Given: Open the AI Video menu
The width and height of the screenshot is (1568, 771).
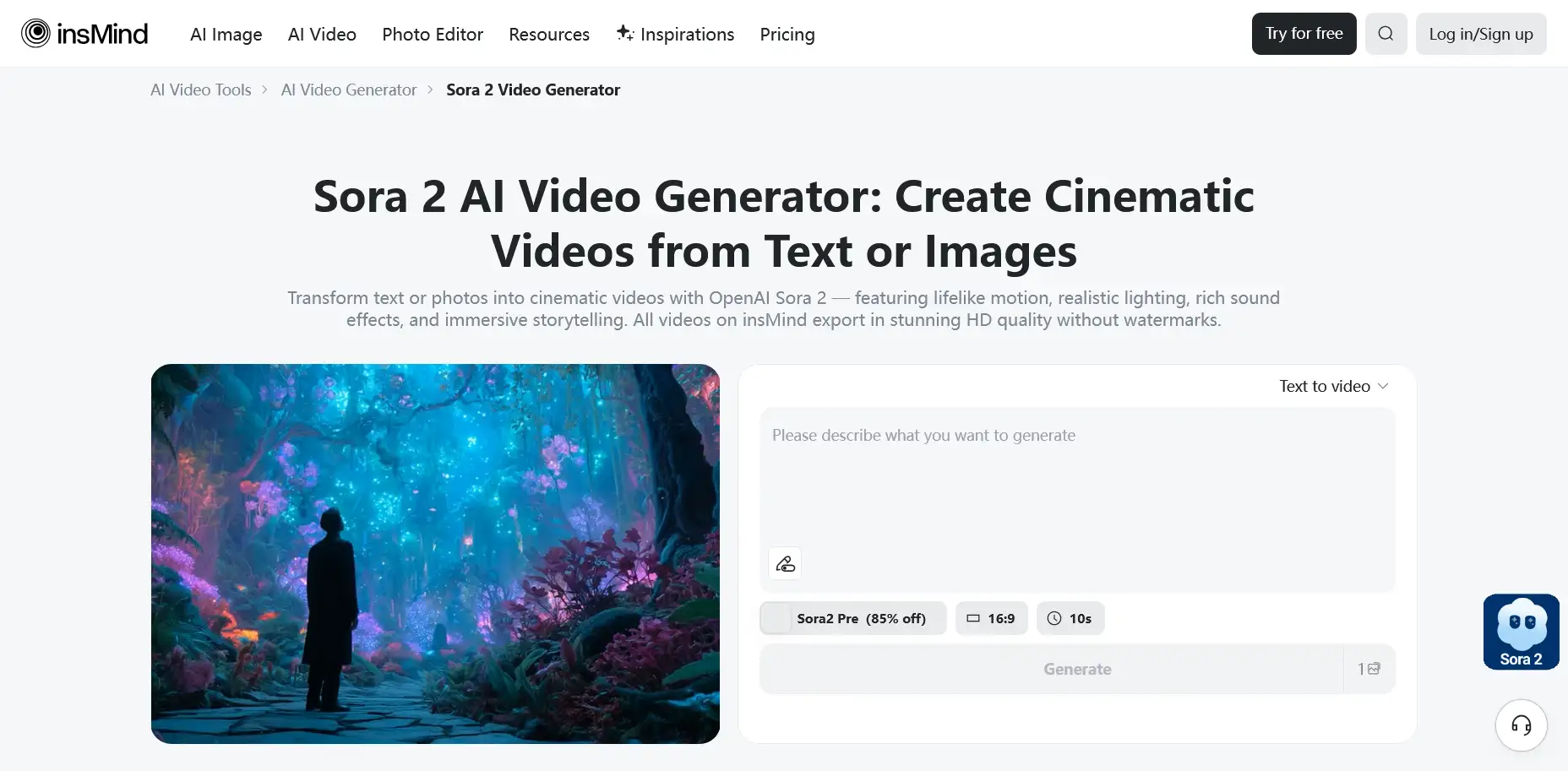Looking at the screenshot, I should click(x=322, y=35).
